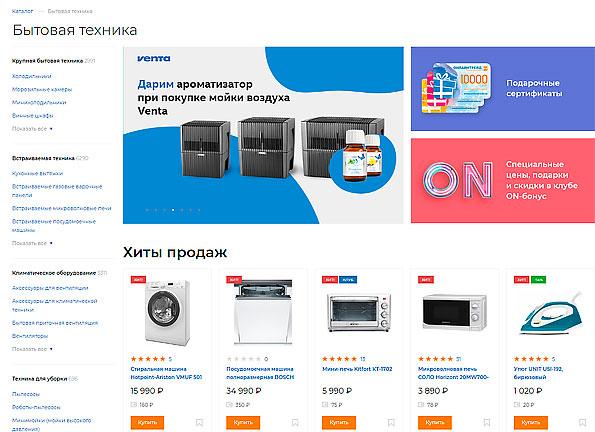
Task: Go to the Каталог breadcrumb
Action: click(x=22, y=11)
